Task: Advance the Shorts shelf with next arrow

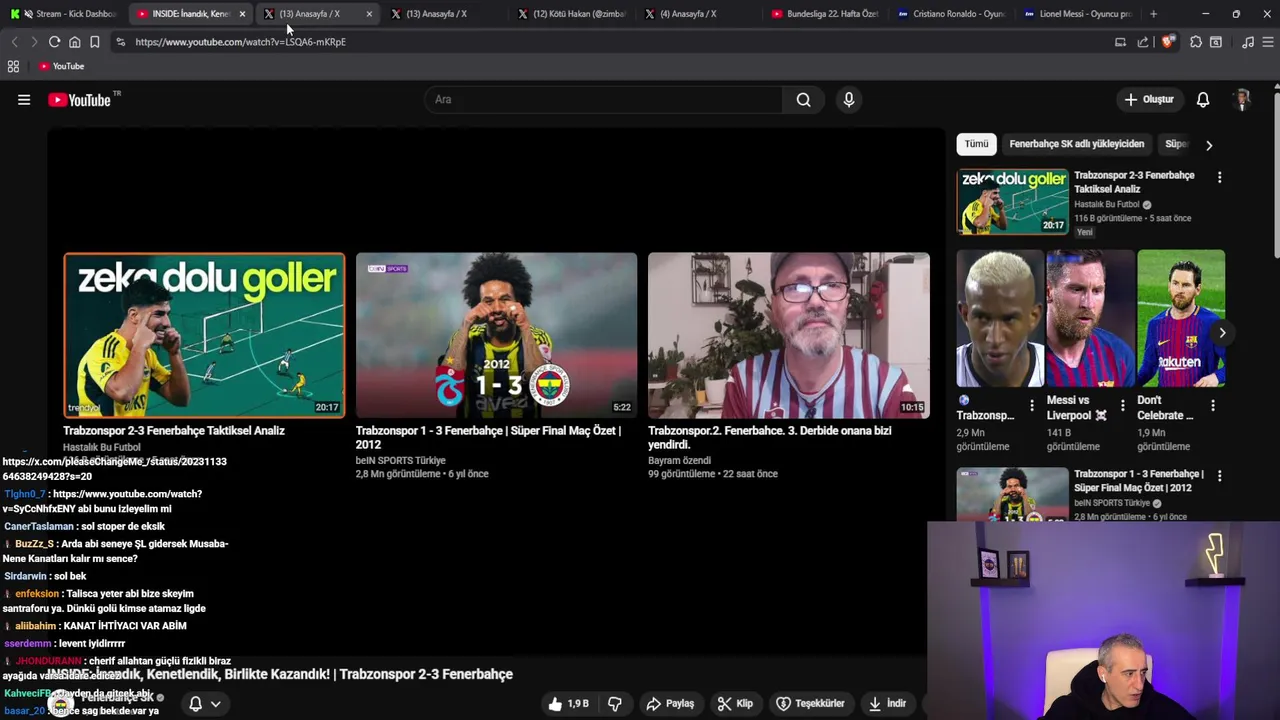Action: pos(1222,333)
